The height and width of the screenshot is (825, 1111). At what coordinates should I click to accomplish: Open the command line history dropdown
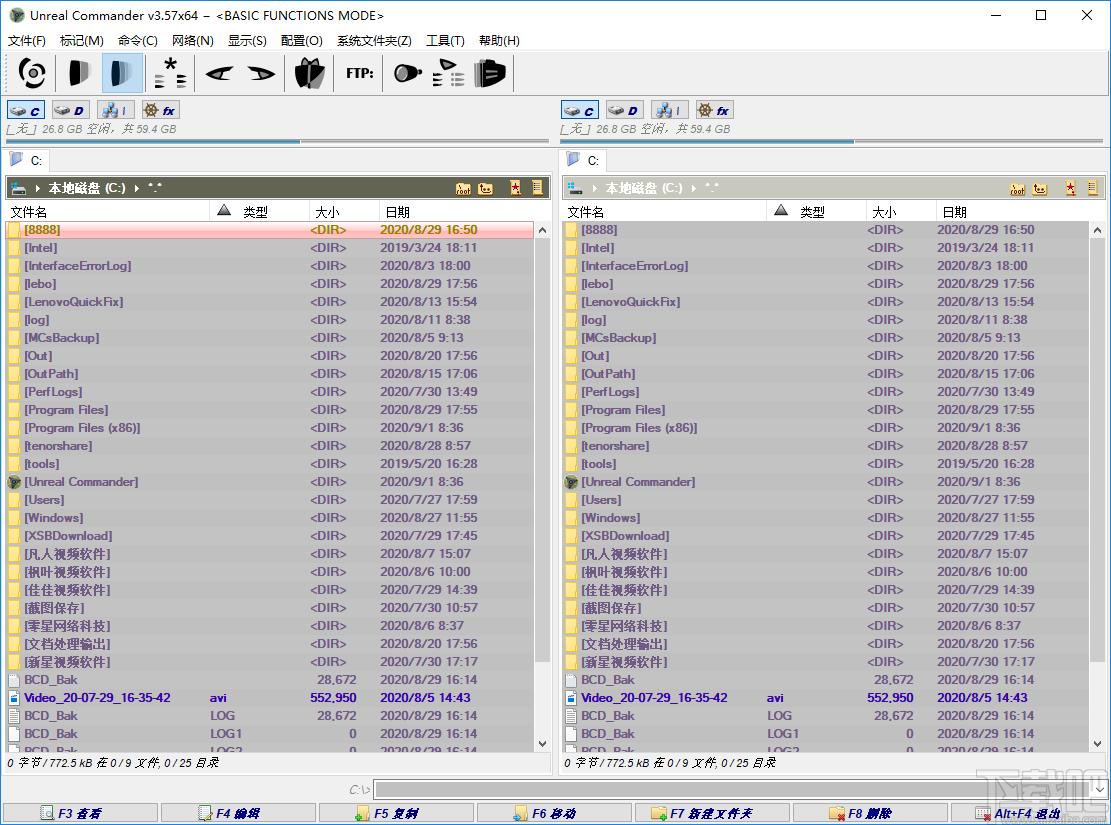(1100, 790)
